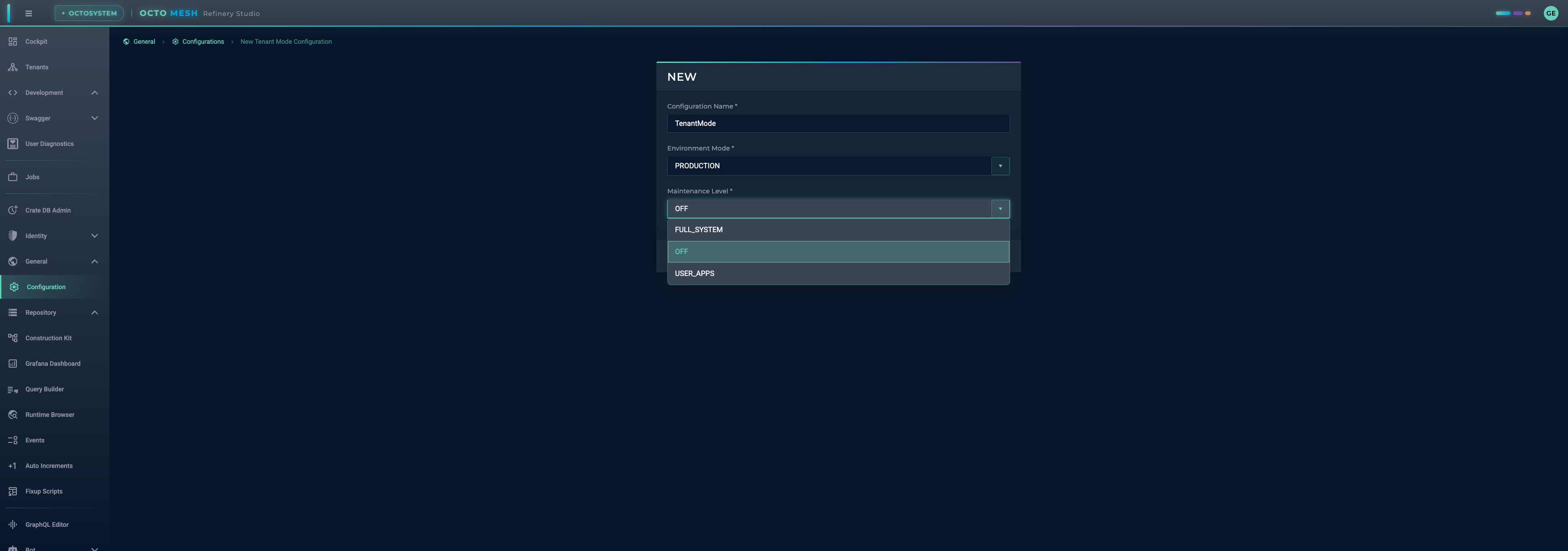Select the OFF option in list
Viewport: 1568px width, 551px height.
click(838, 251)
